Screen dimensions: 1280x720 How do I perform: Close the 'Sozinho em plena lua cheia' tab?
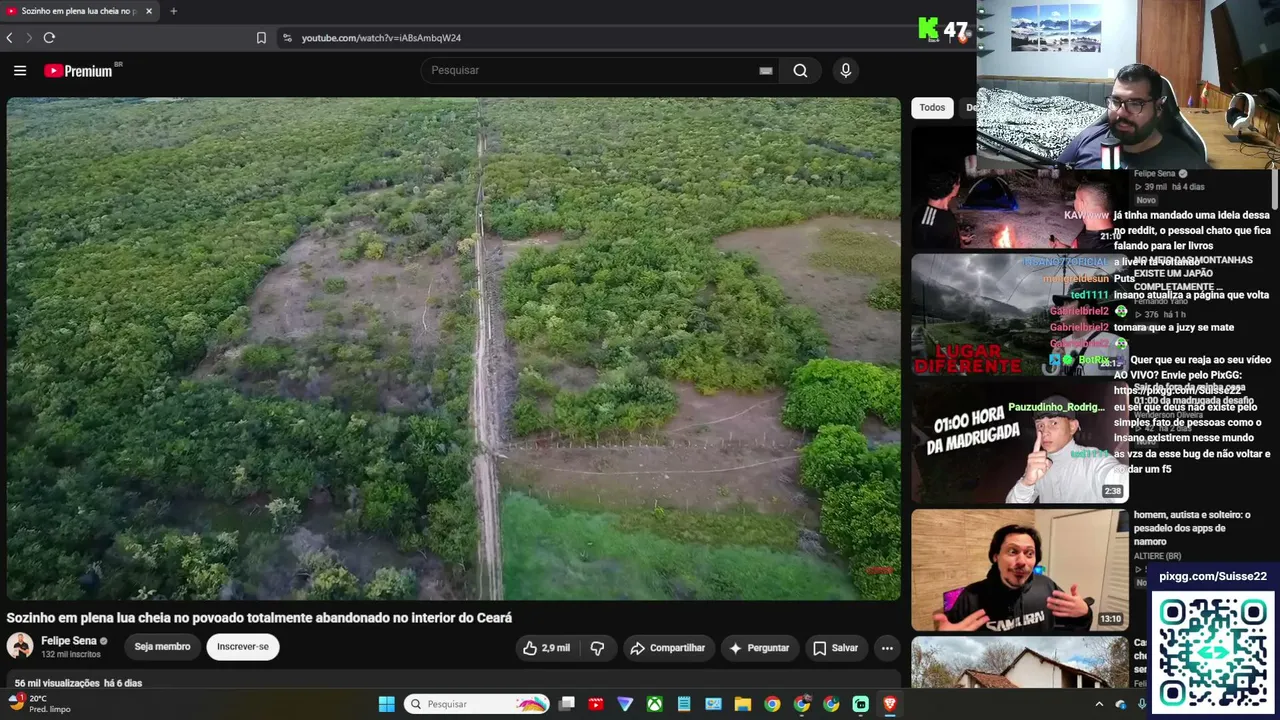click(149, 11)
